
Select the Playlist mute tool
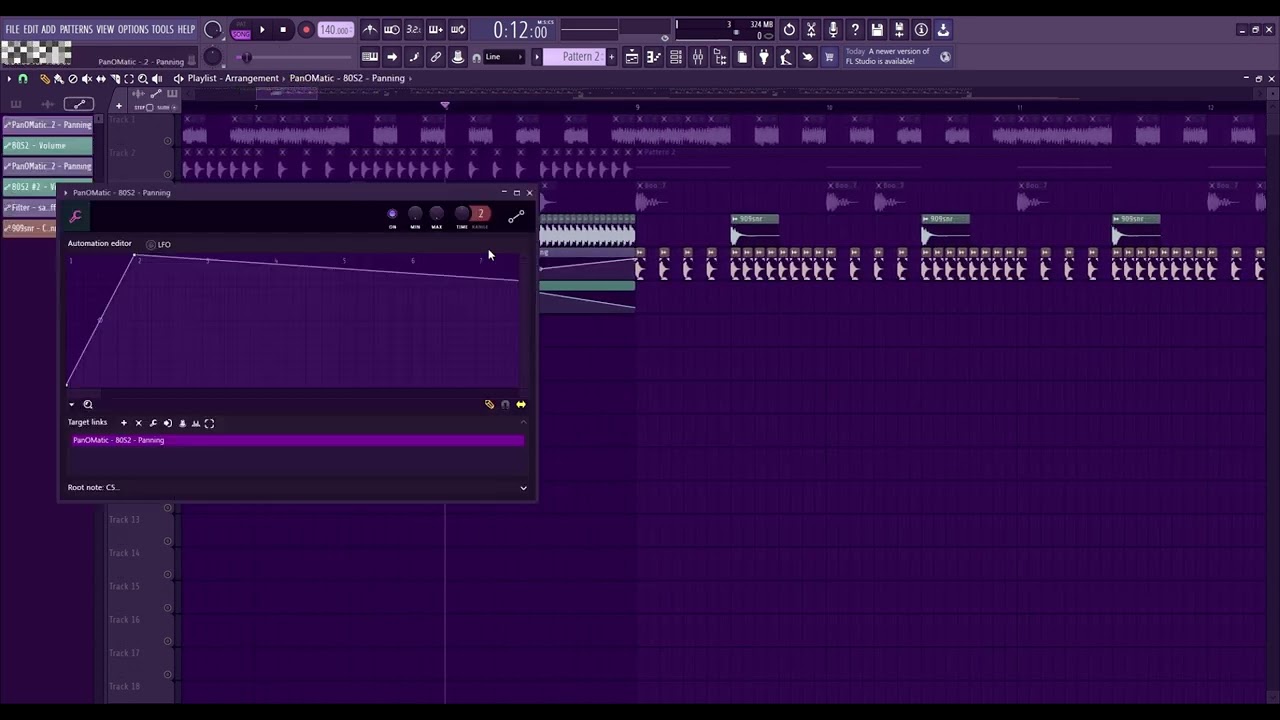click(86, 78)
